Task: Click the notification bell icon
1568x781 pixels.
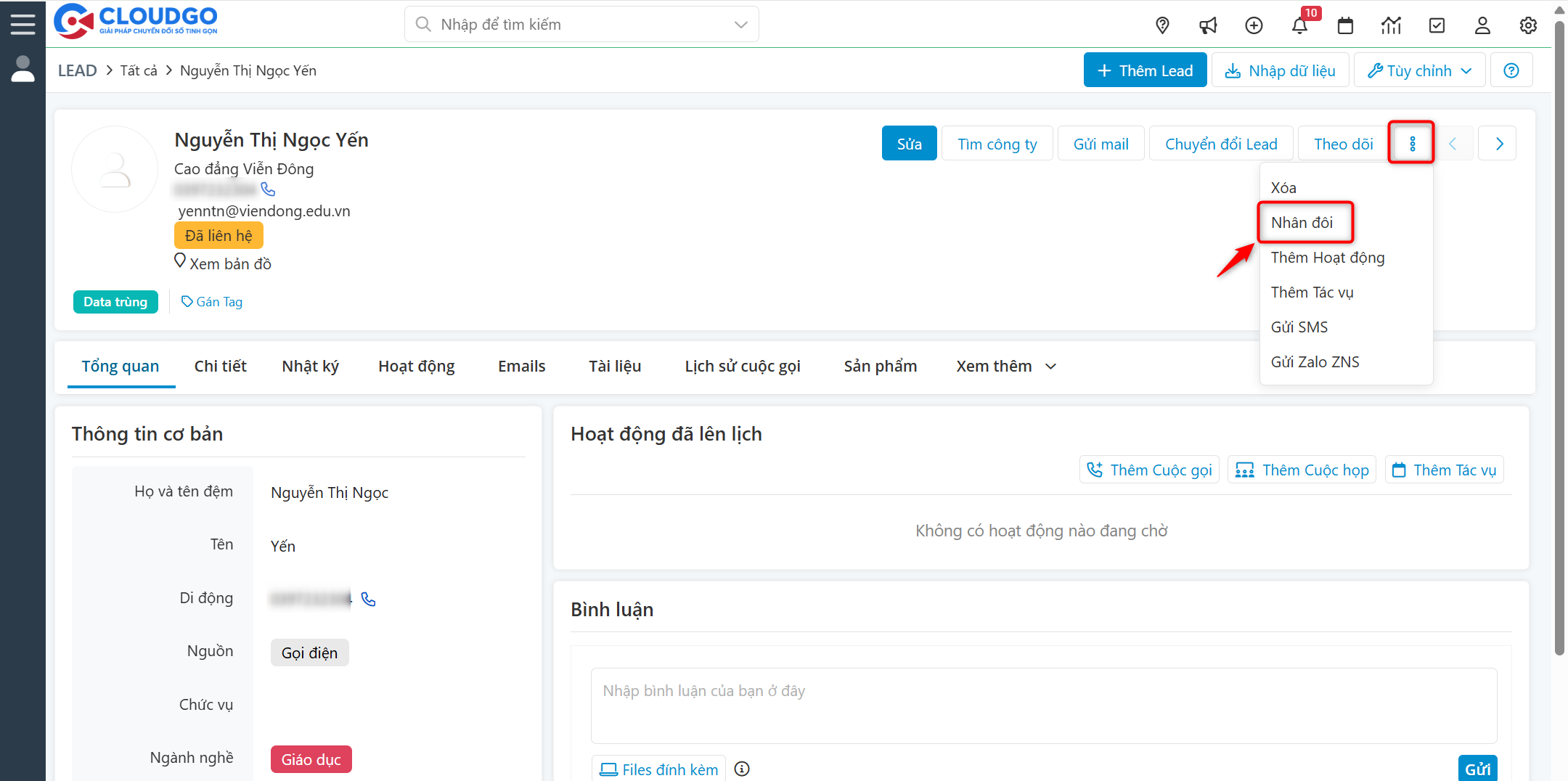Action: tap(1299, 25)
